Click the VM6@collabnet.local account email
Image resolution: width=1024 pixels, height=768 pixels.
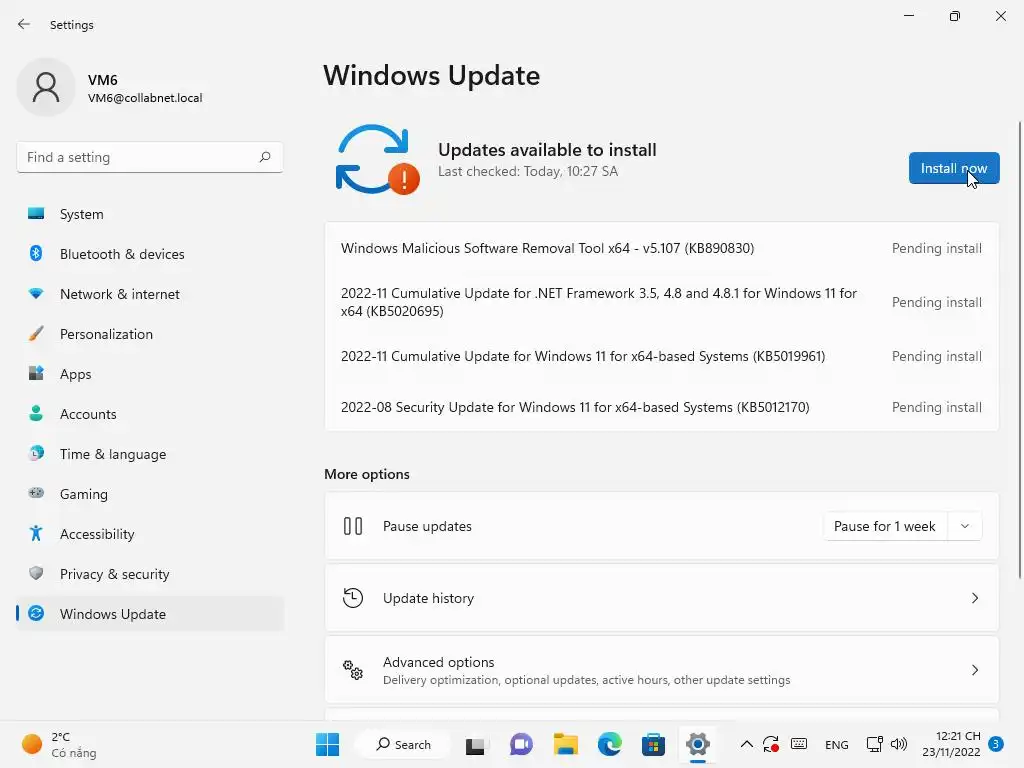click(145, 98)
